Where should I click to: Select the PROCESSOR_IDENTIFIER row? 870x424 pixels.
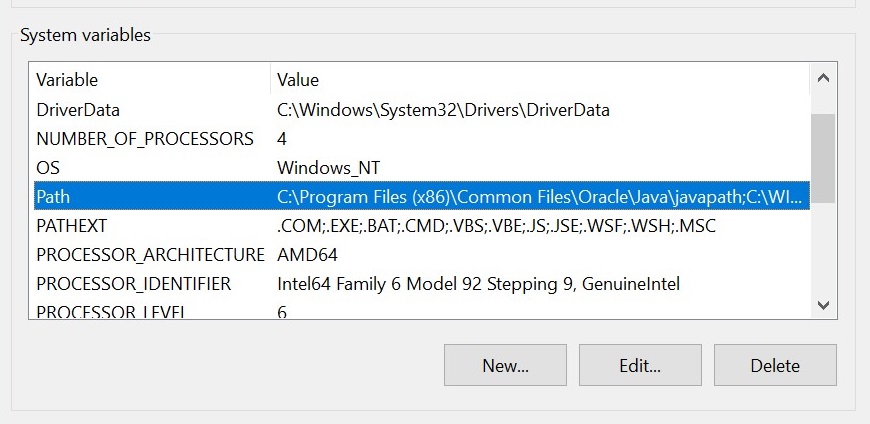point(422,284)
